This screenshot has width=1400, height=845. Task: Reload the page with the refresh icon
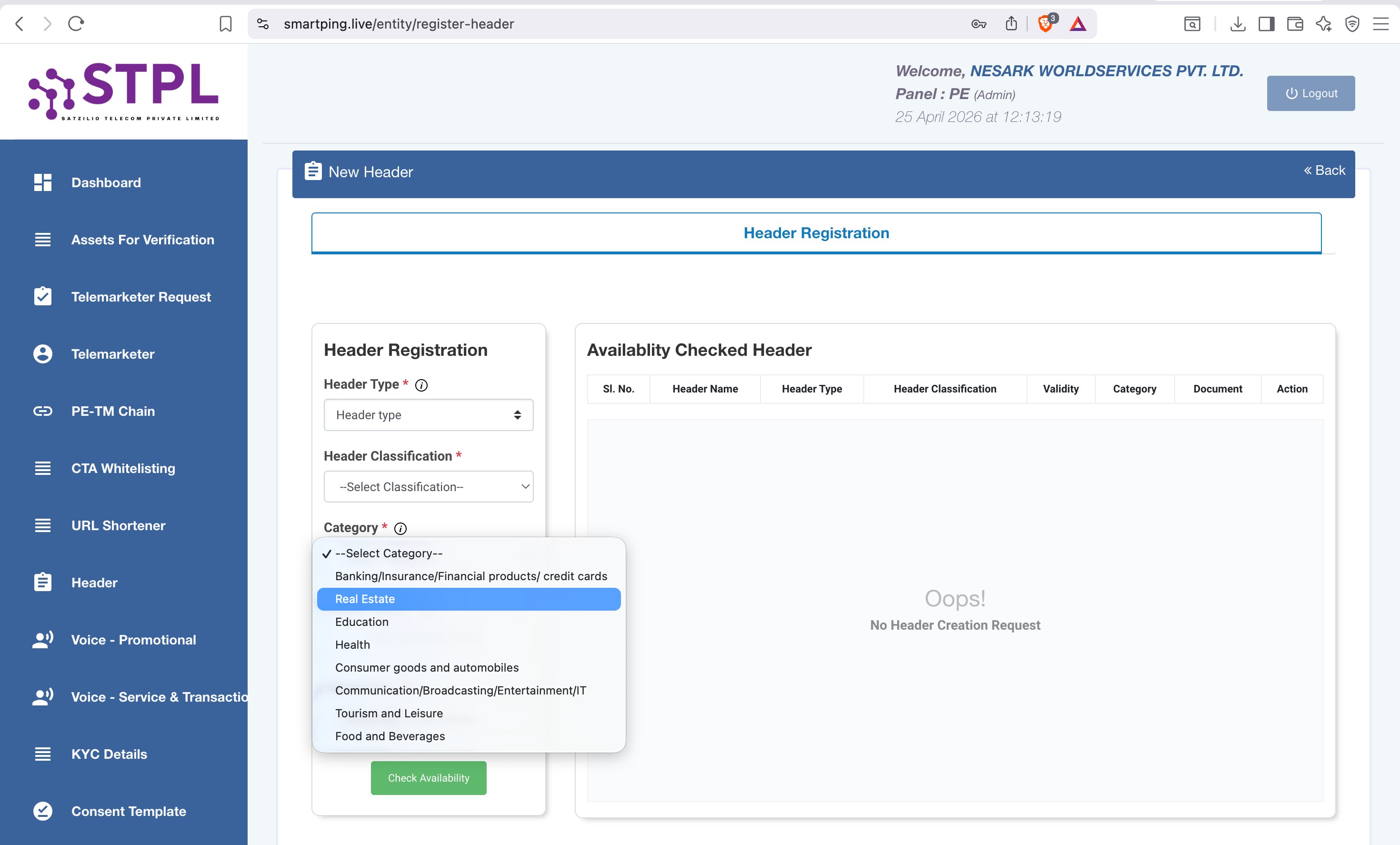[x=76, y=24]
